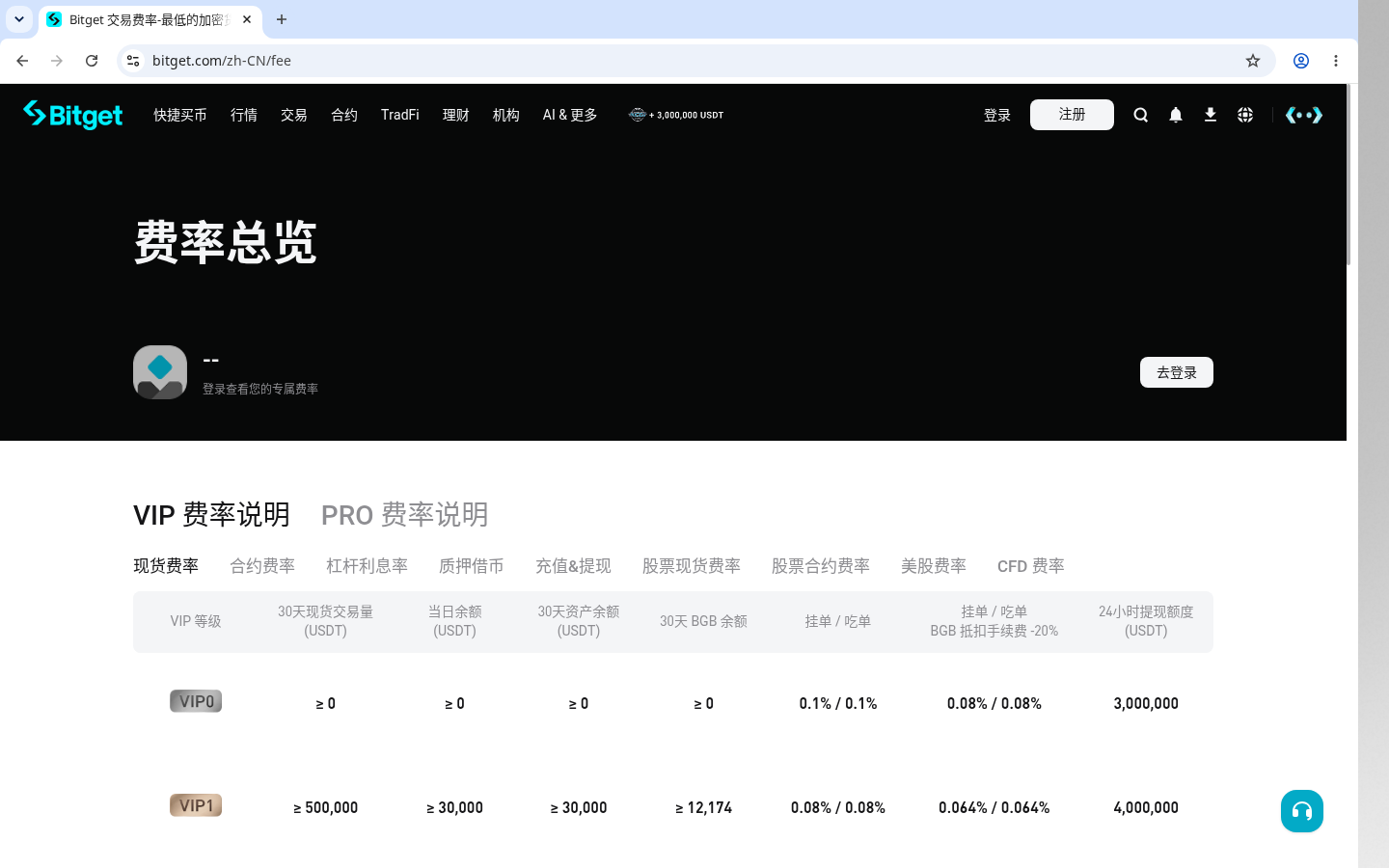The height and width of the screenshot is (868, 1389).
Task: Bookmark this page with star icon
Action: [1253, 61]
